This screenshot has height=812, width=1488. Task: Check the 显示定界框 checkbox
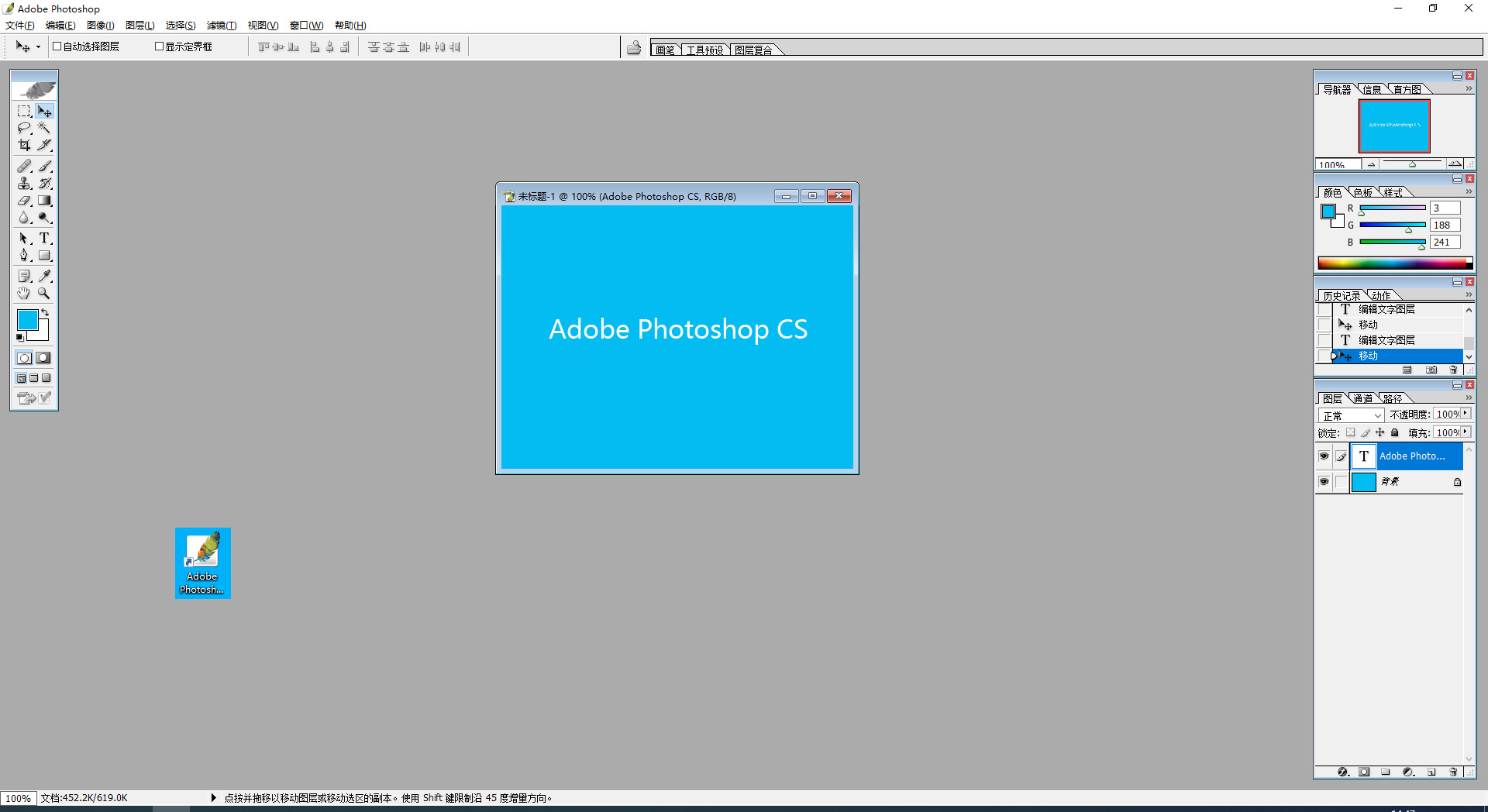click(159, 46)
